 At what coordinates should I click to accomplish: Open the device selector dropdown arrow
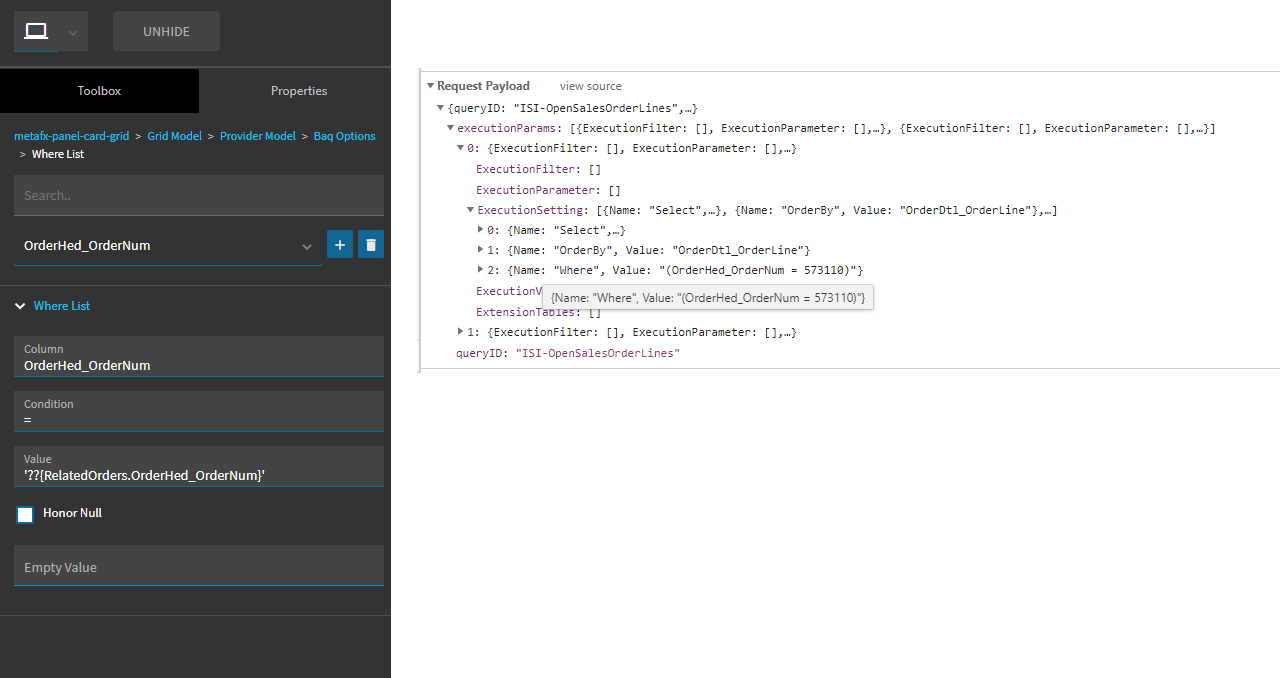click(73, 32)
